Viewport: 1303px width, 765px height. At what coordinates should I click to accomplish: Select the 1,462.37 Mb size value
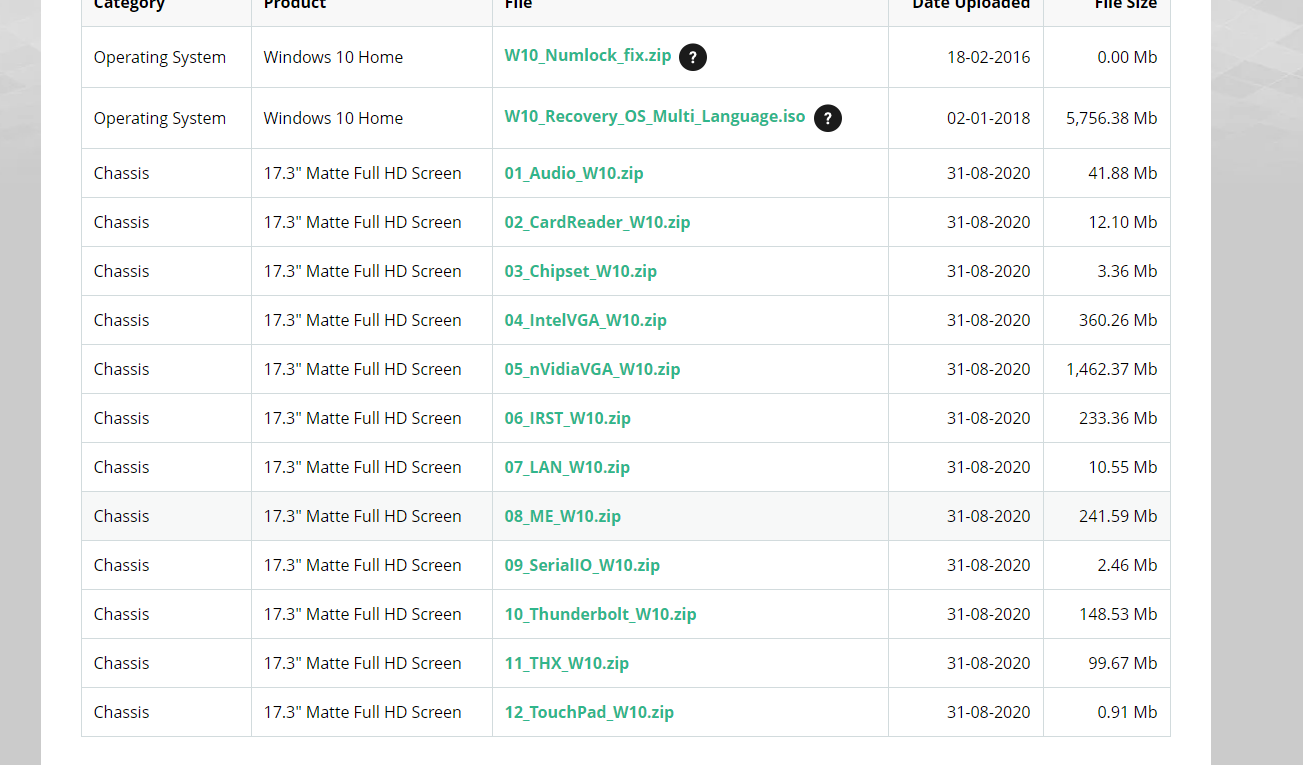(1112, 369)
